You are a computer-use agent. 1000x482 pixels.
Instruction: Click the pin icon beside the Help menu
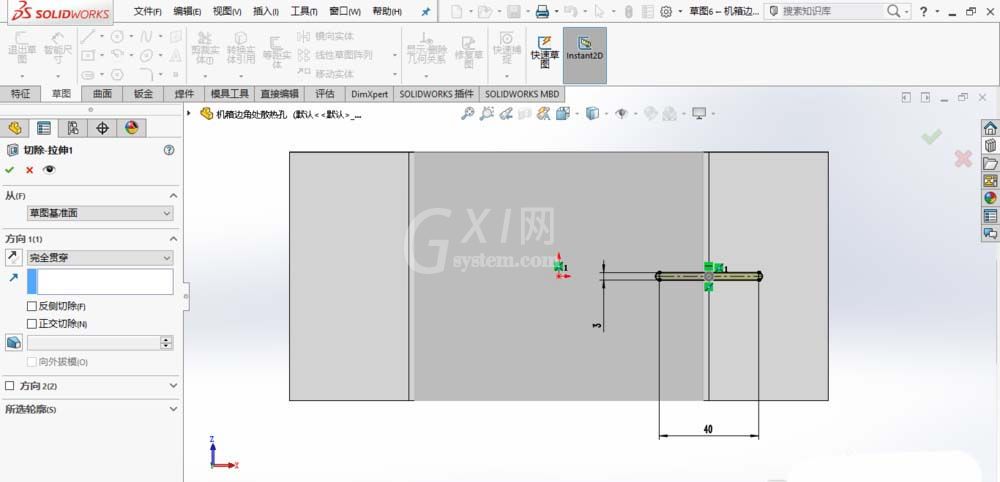426,11
